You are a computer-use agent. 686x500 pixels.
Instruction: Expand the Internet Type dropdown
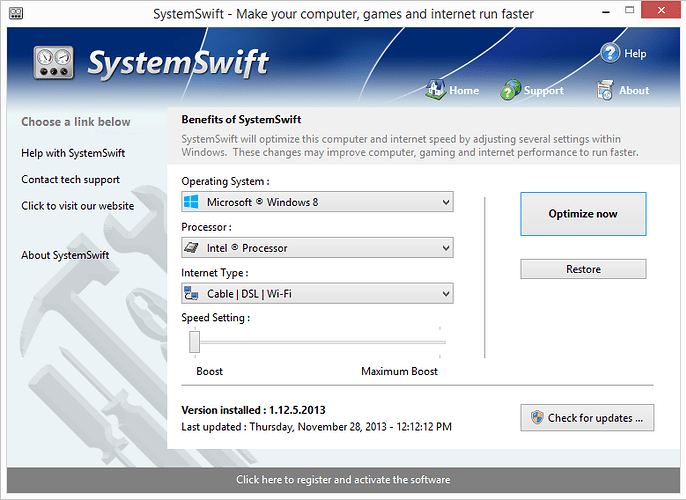[445, 293]
